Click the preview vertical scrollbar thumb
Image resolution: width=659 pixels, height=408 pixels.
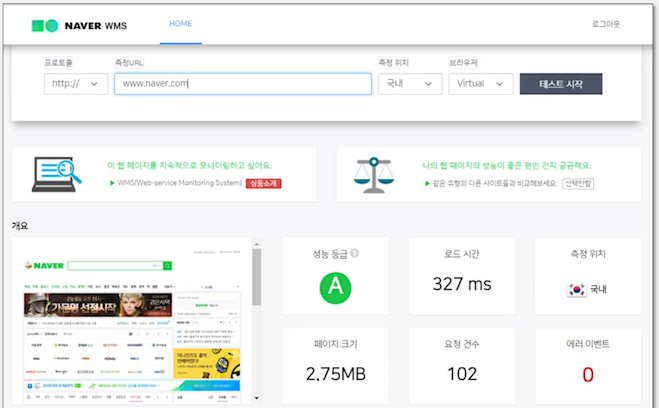(x=256, y=277)
